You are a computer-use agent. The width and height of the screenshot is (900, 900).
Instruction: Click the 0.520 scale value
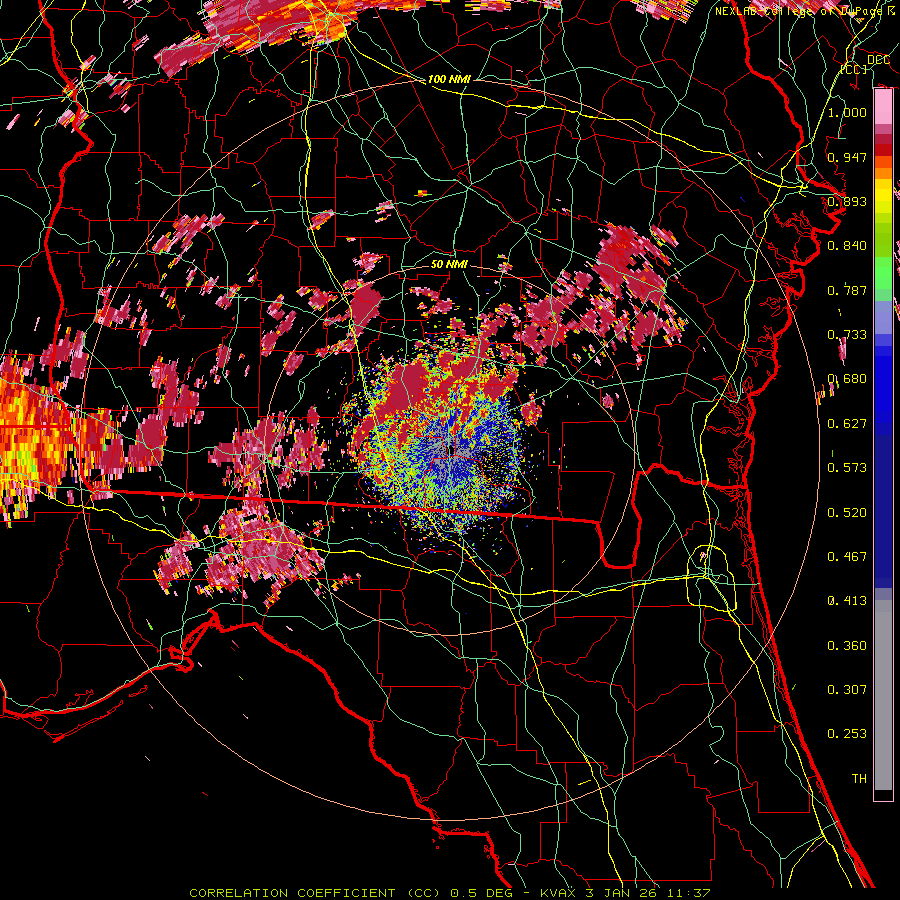coord(847,513)
